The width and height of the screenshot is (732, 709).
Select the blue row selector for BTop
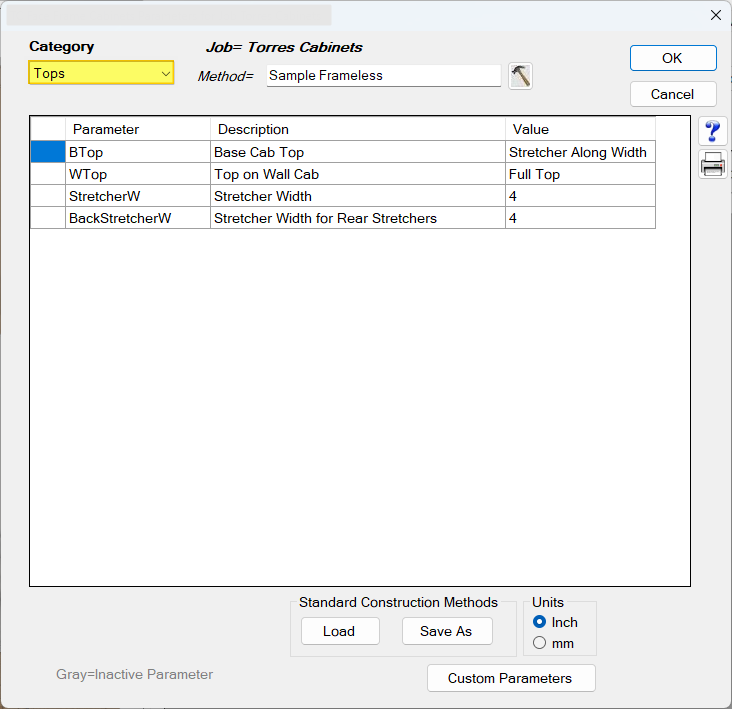tap(47, 152)
